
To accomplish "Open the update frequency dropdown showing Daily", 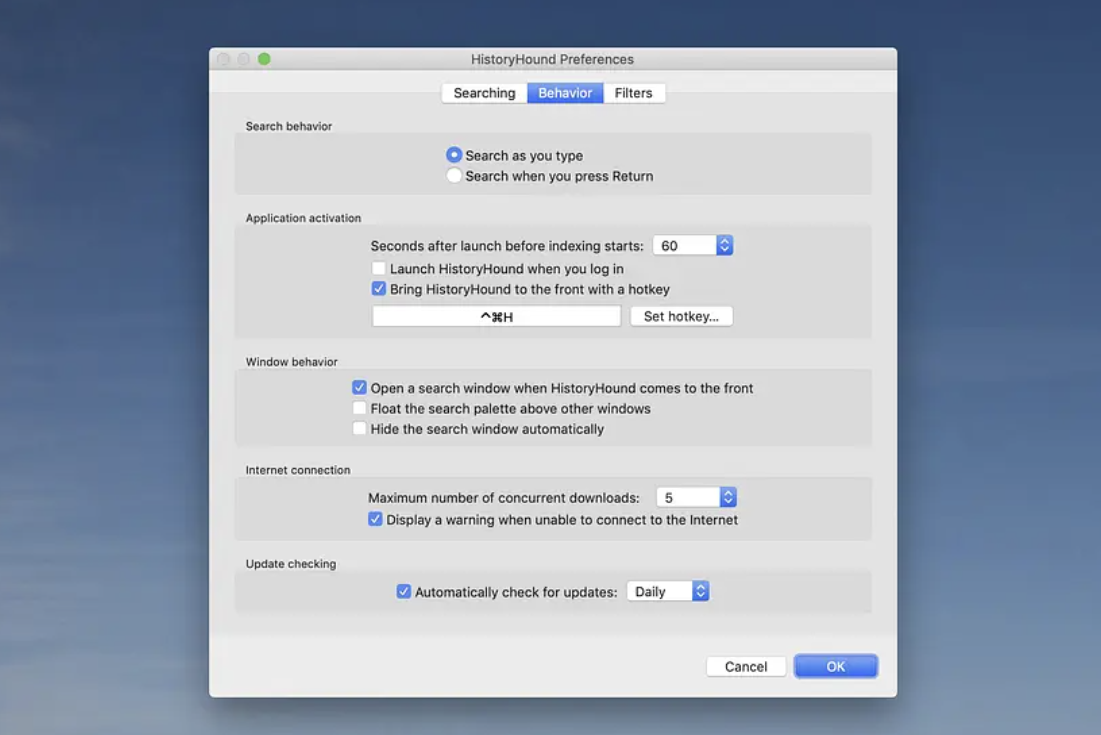I will tap(667, 591).
